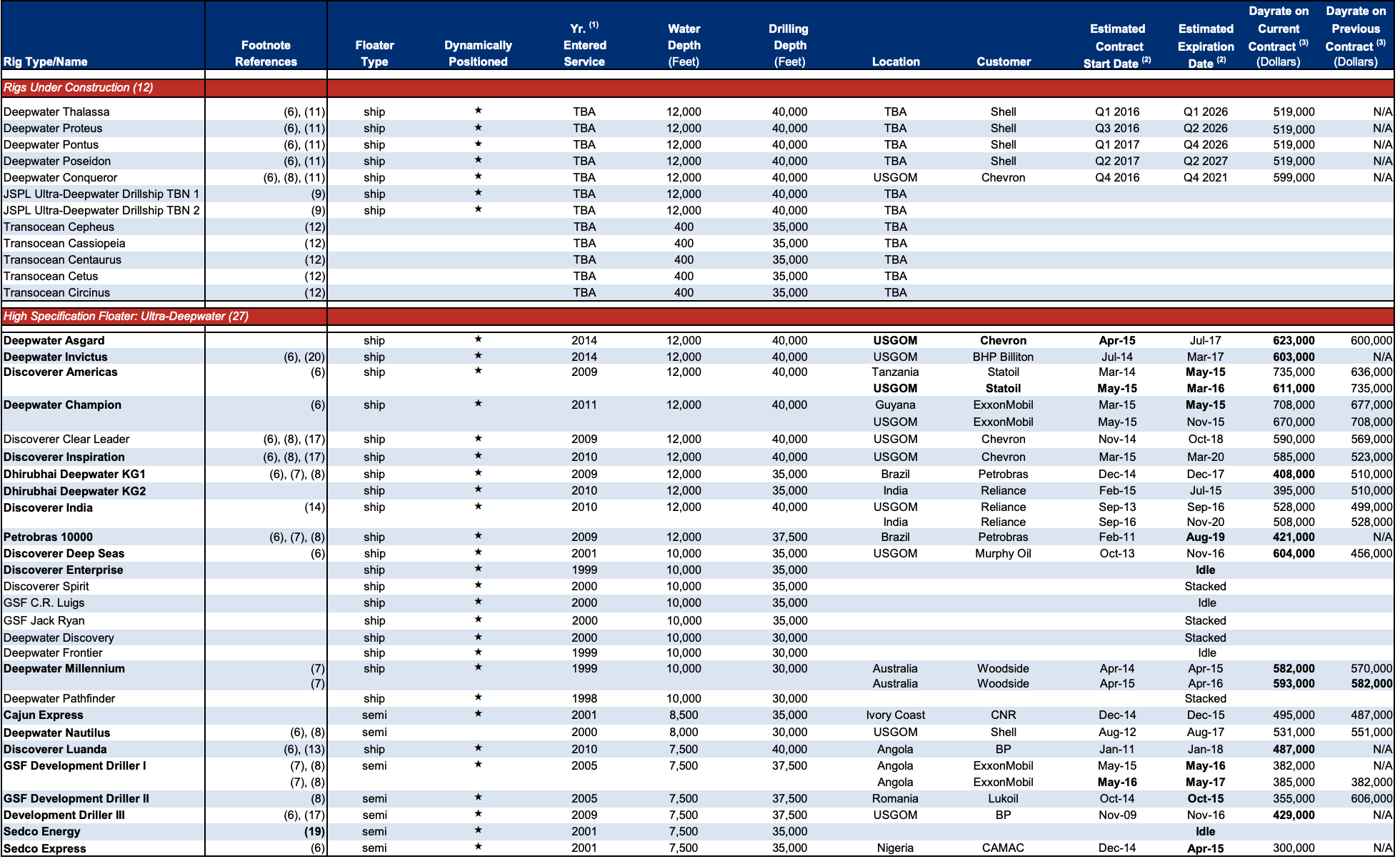Screen dimensions: 1400x859
Task: Select Discoverer Enterprise rig name cell
Action: pyautogui.click(x=64, y=570)
